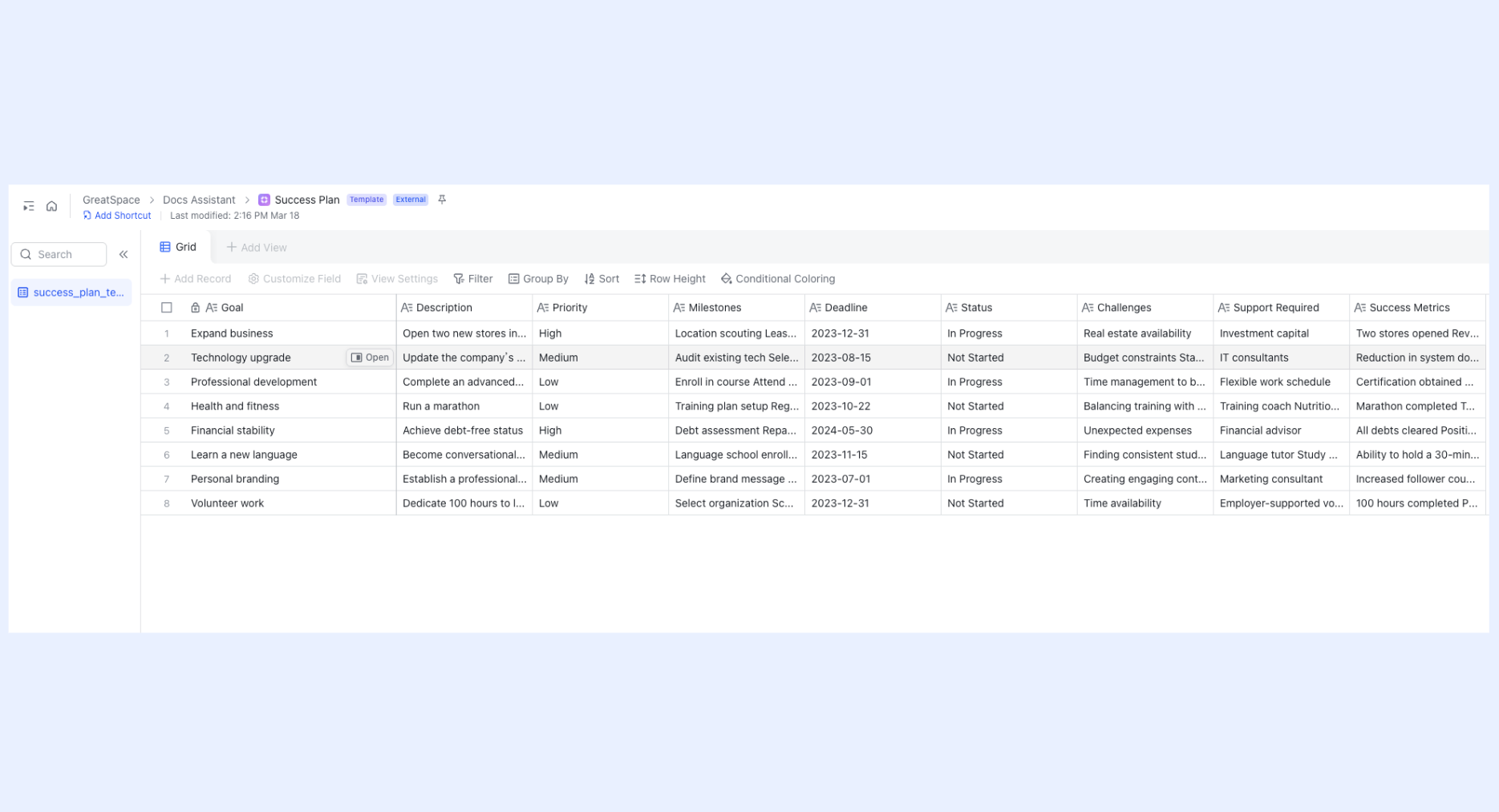This screenshot has height=812, width=1499.
Task: Click the IT consultants support cell
Action: [x=1282, y=358]
